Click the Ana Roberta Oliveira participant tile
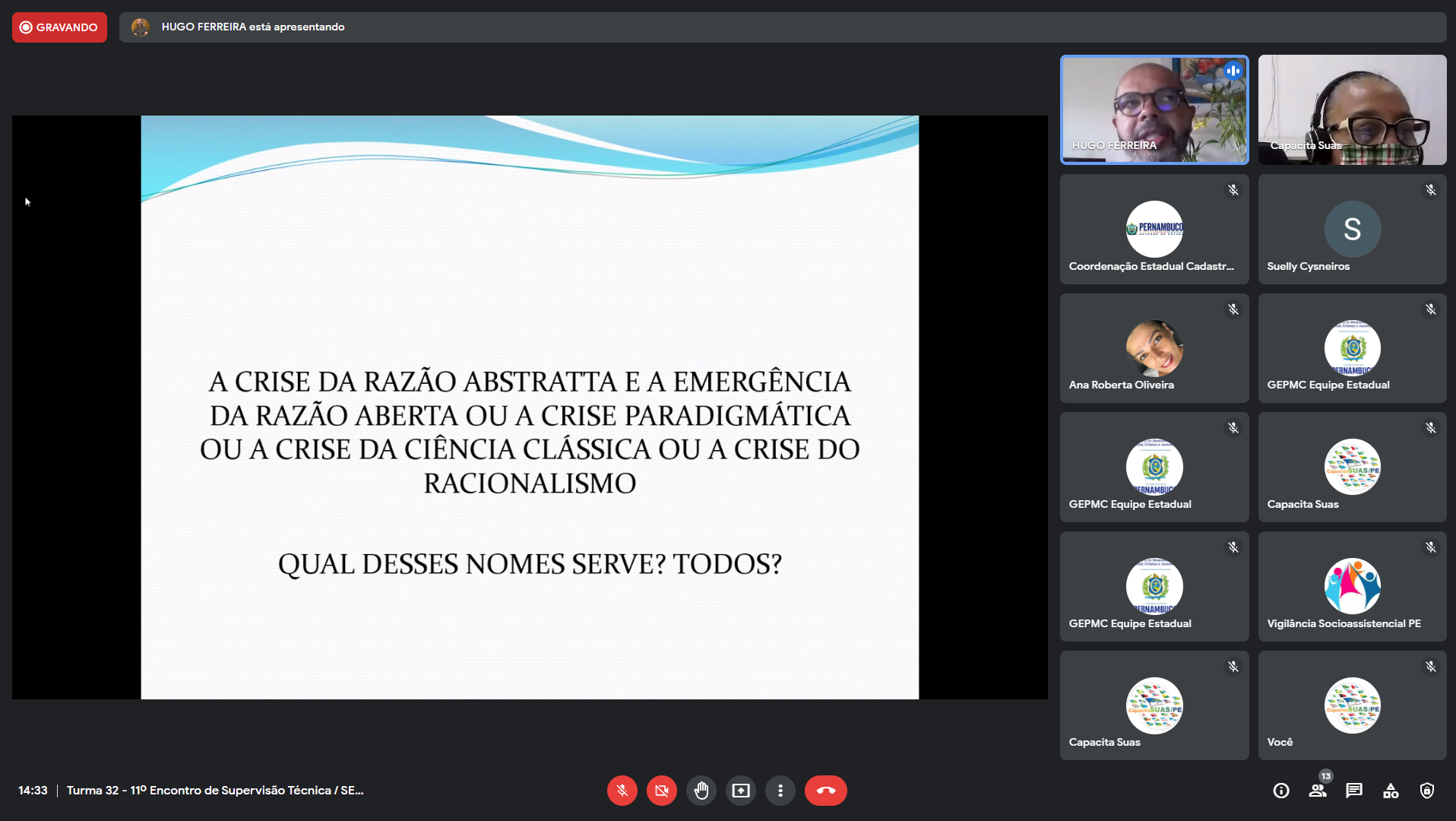1456x821 pixels. pos(1154,348)
